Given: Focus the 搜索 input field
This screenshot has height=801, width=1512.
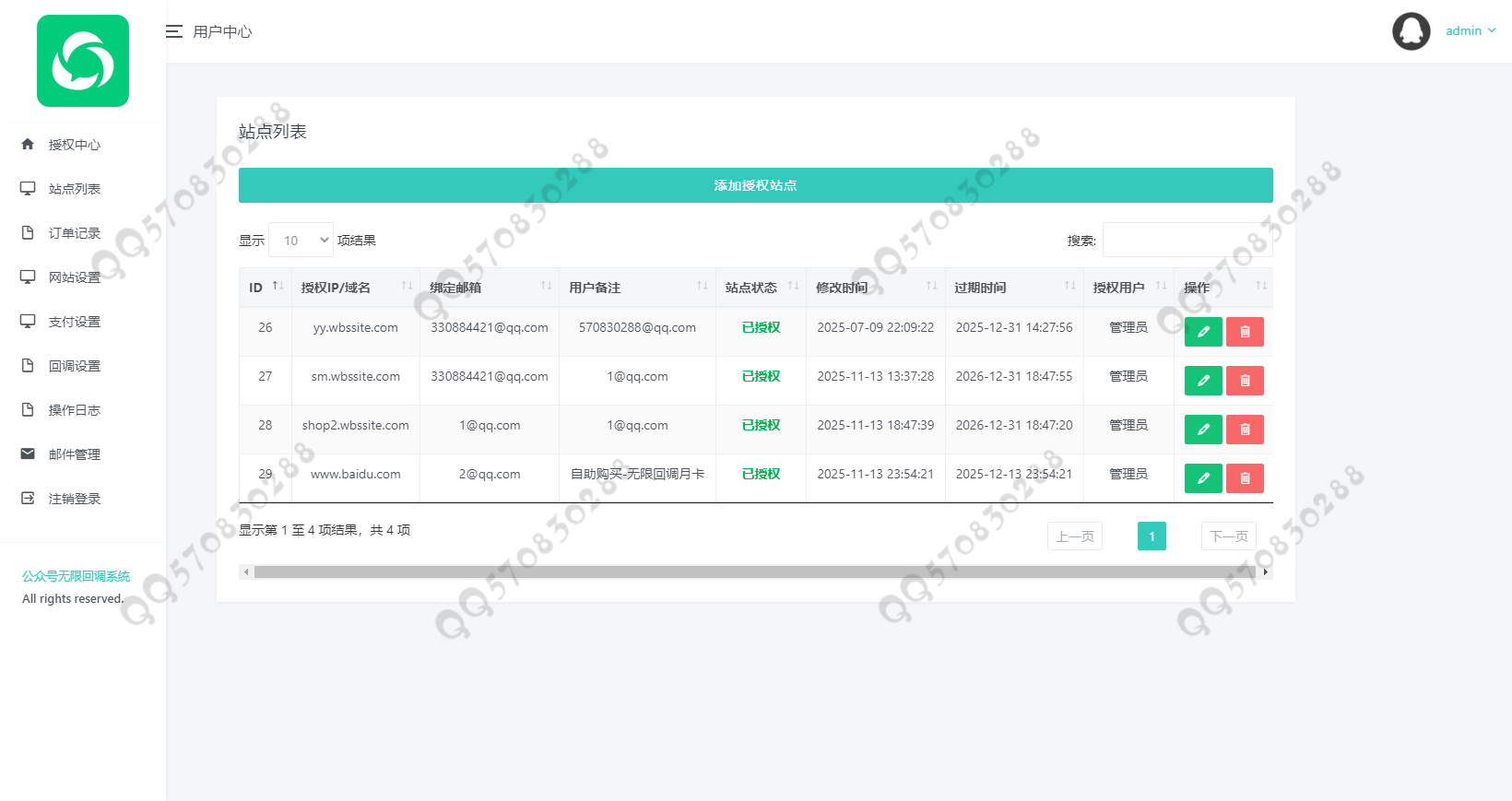Looking at the screenshot, I should pyautogui.click(x=1187, y=240).
